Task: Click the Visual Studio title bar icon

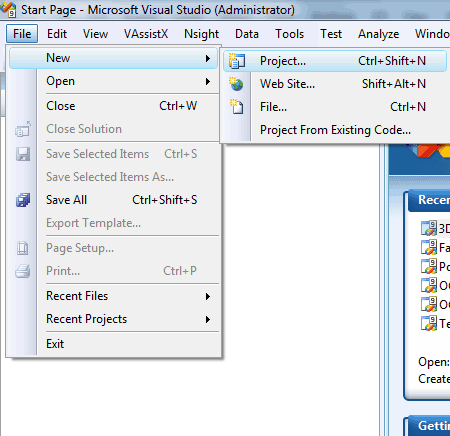Action: [x=8, y=9]
